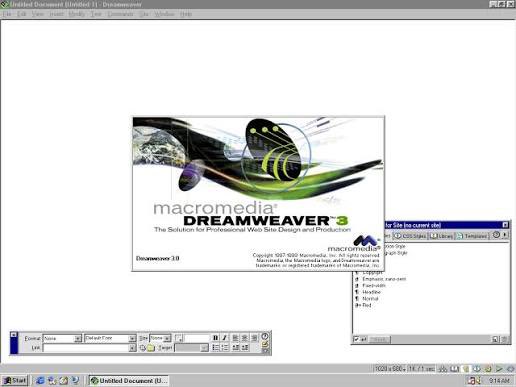Open the Link field dropdown arrow
This screenshot has width=516, height=387.
tap(132, 348)
